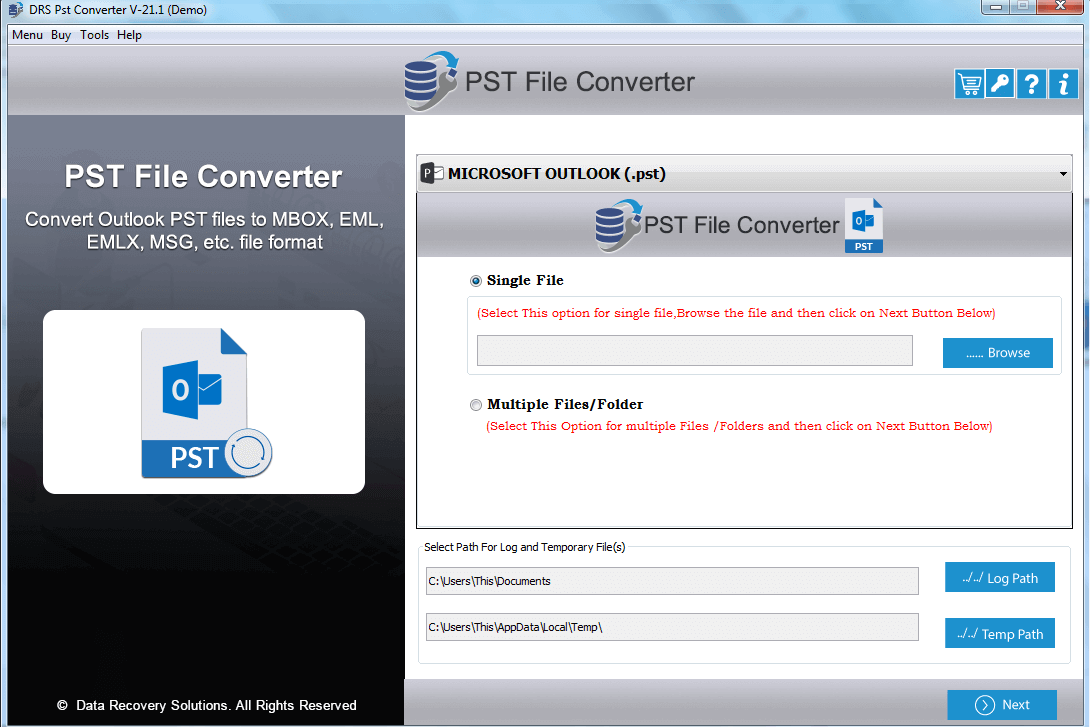The height and width of the screenshot is (727, 1090).
Task: Click the small PST icon on the format bar
Action: click(x=431, y=172)
